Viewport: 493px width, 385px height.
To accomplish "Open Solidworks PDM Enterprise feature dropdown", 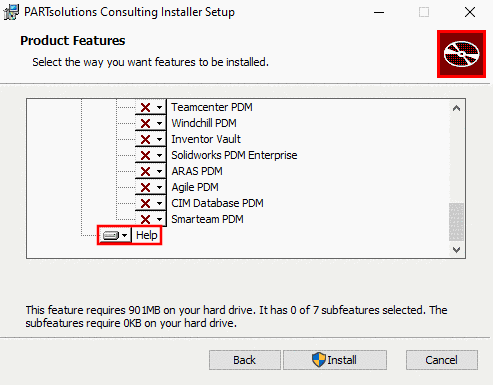I will 150,155.
